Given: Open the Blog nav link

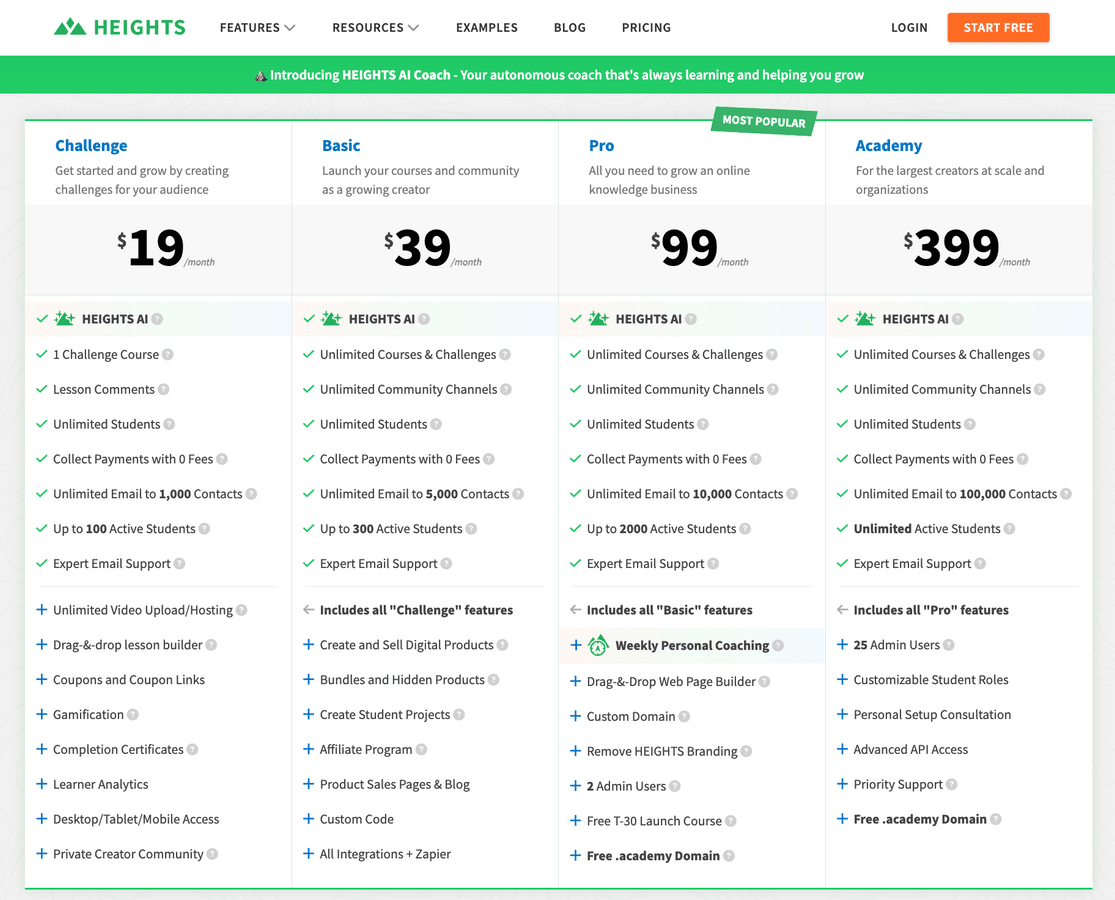Looking at the screenshot, I should [570, 28].
